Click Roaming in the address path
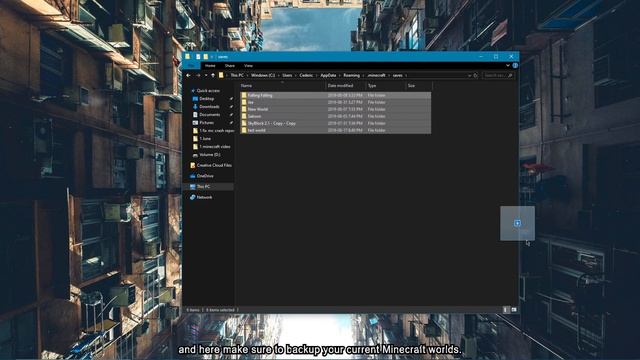 click(x=351, y=76)
